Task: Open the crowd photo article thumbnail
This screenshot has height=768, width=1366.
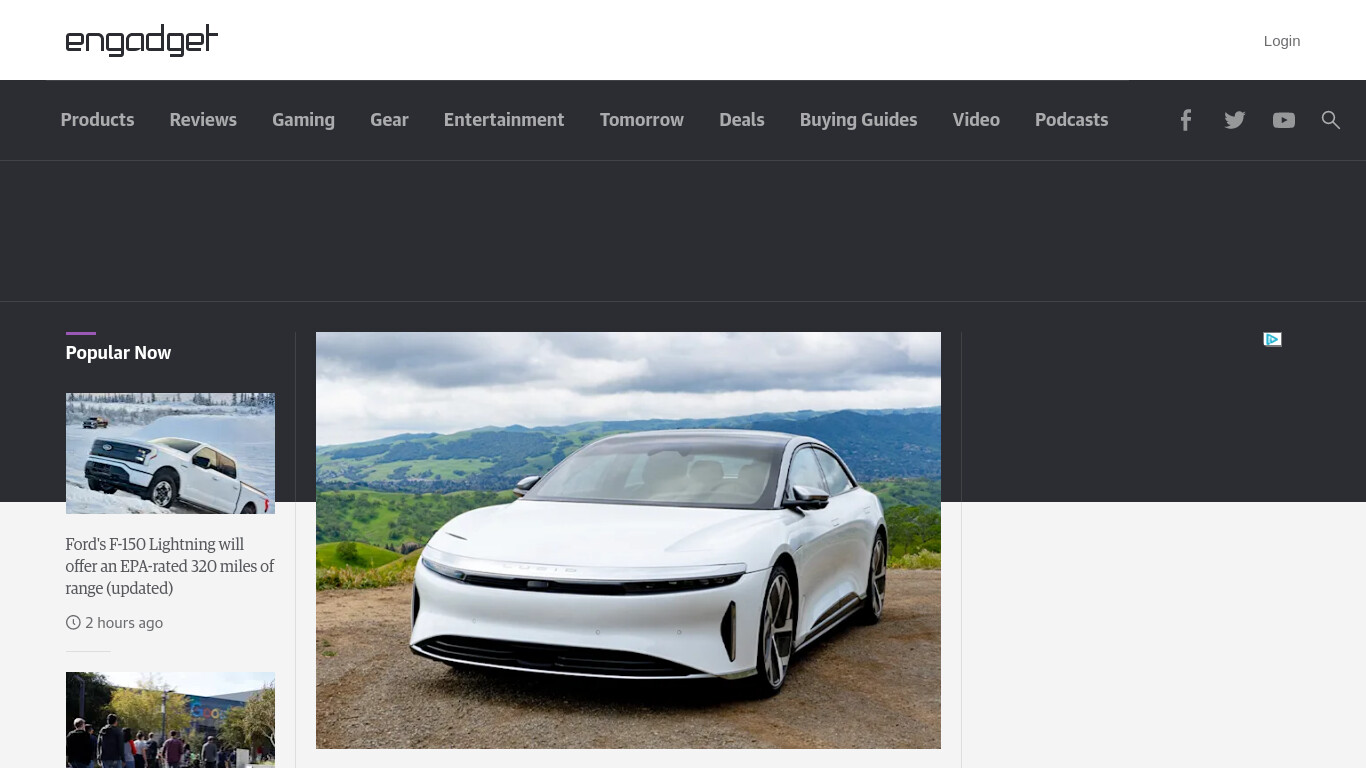Action: tap(170, 720)
